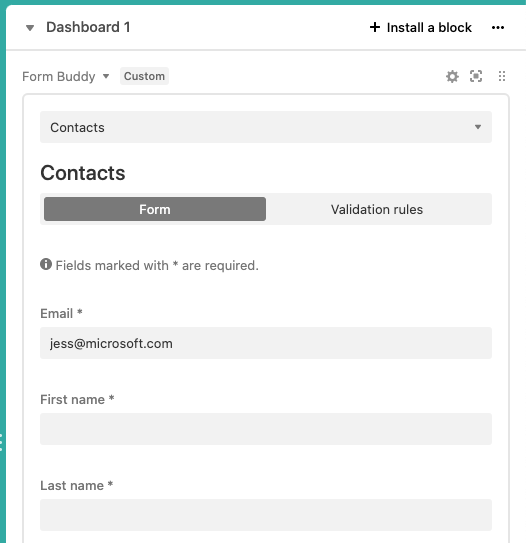Focus the Email field containing jess@microsoft.com
Screen dimensions: 526x543
(266, 343)
